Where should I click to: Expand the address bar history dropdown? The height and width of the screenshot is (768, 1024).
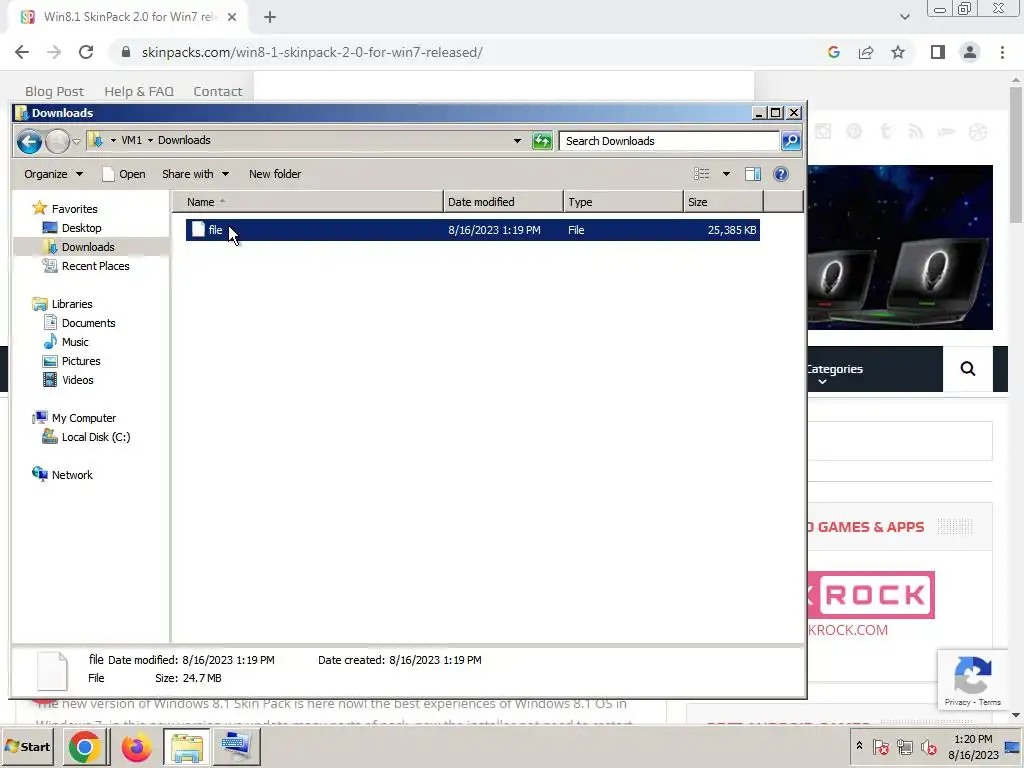[517, 140]
